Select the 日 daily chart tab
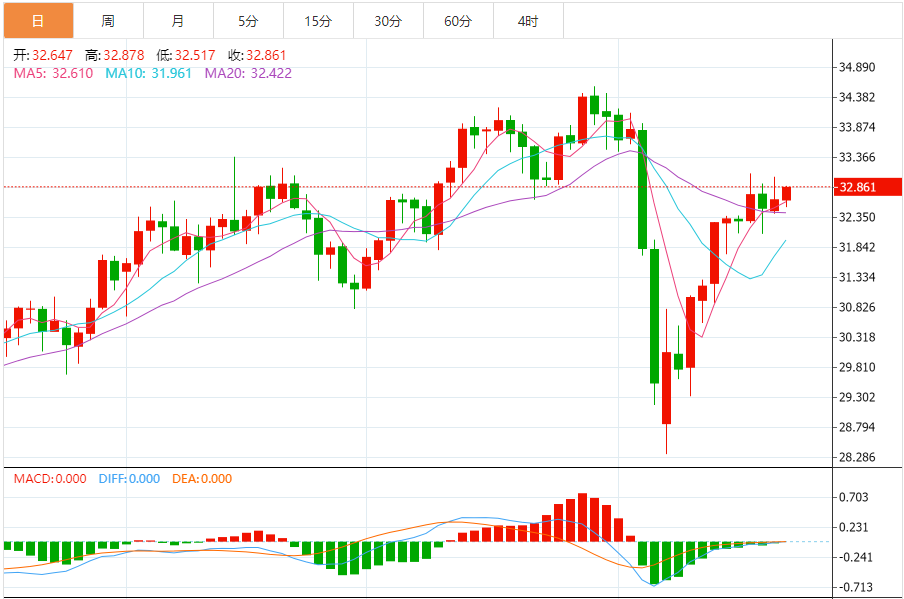904x599 pixels. pyautogui.click(x=39, y=21)
